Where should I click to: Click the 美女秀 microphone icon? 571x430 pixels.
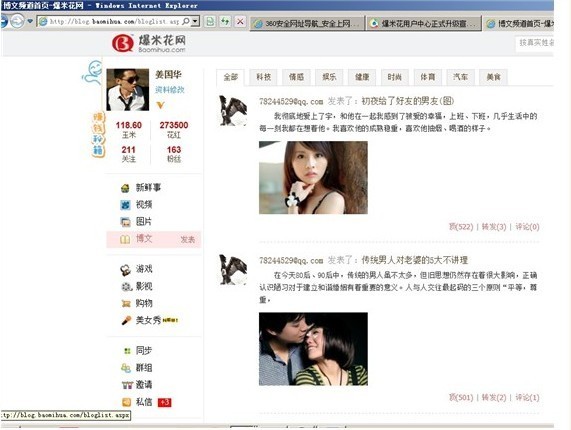126,321
